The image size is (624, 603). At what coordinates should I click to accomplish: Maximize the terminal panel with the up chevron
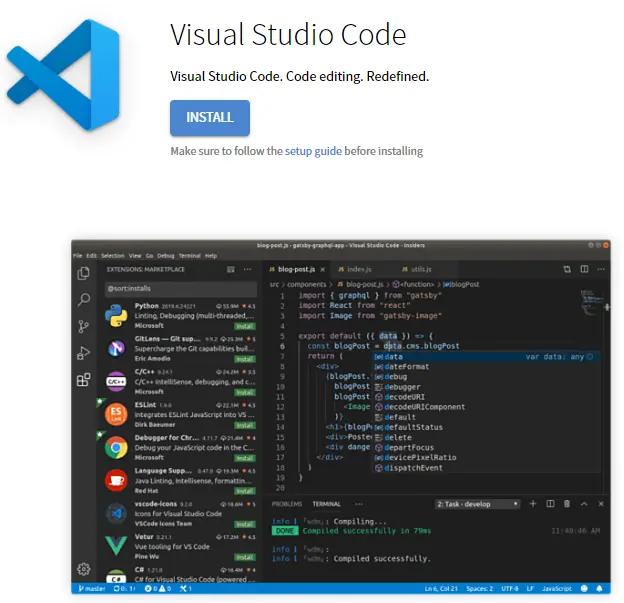click(584, 504)
